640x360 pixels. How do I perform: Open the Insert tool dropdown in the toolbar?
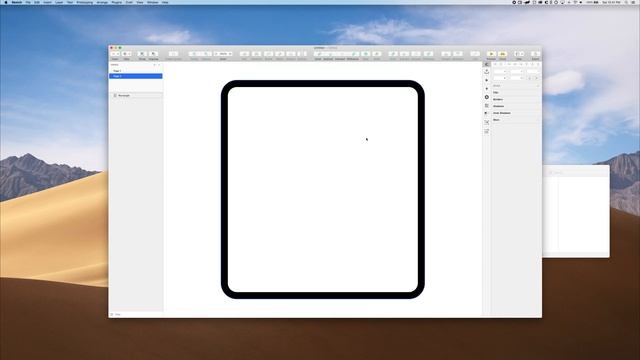[x=116, y=54]
